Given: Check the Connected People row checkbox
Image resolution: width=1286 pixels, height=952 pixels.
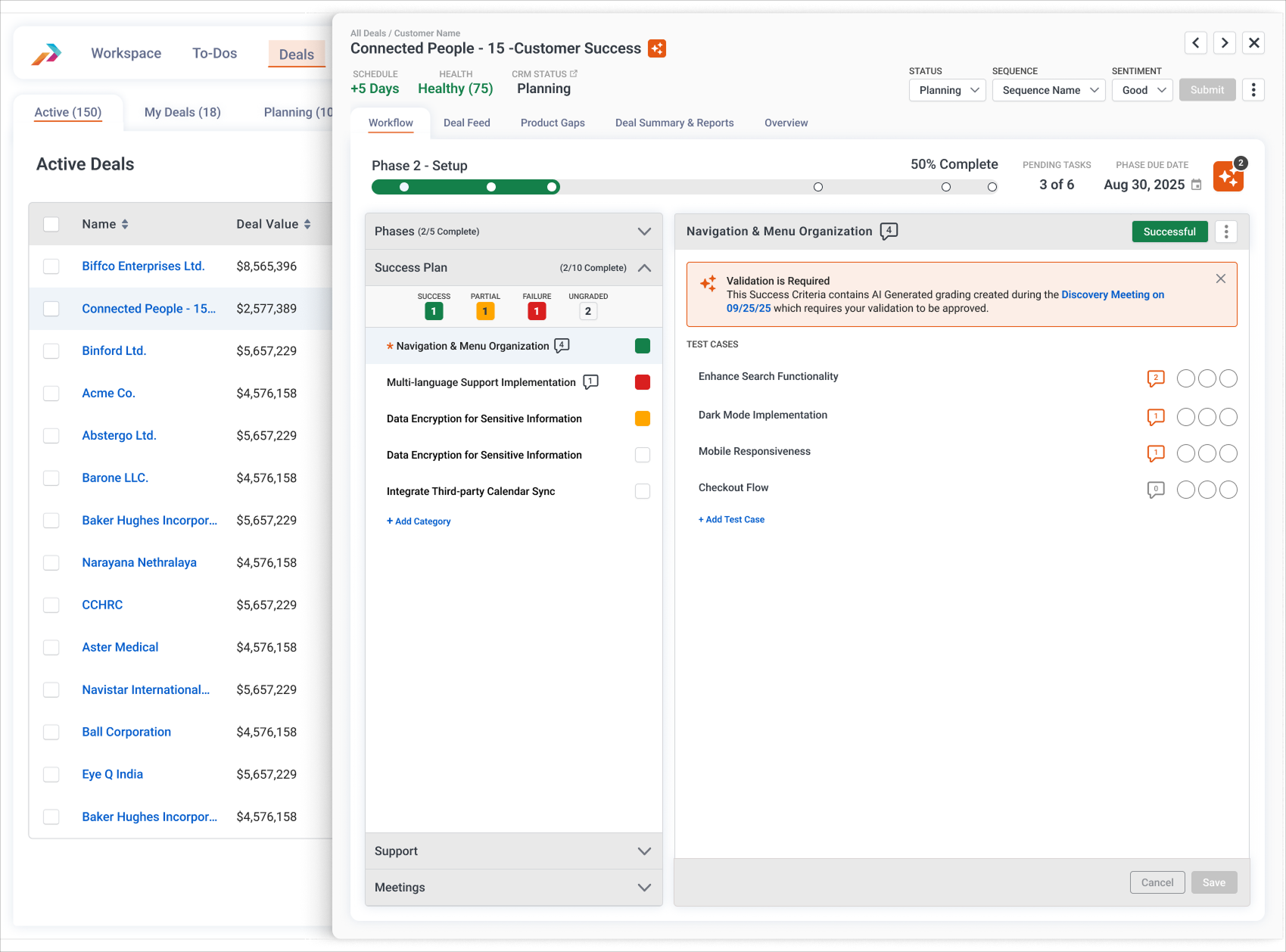Looking at the screenshot, I should point(51,309).
